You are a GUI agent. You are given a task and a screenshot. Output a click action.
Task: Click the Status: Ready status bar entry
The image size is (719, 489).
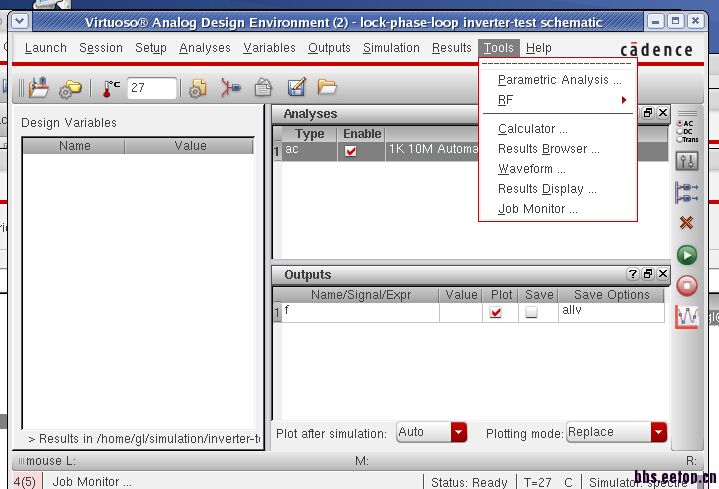[469, 483]
